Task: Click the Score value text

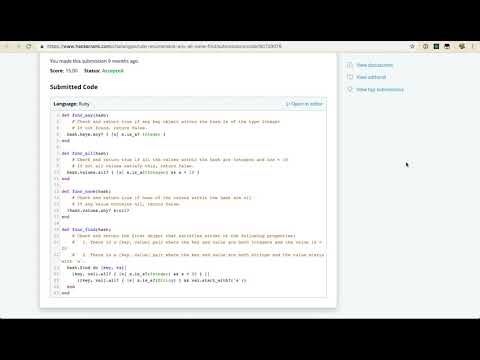Action: click(72, 71)
